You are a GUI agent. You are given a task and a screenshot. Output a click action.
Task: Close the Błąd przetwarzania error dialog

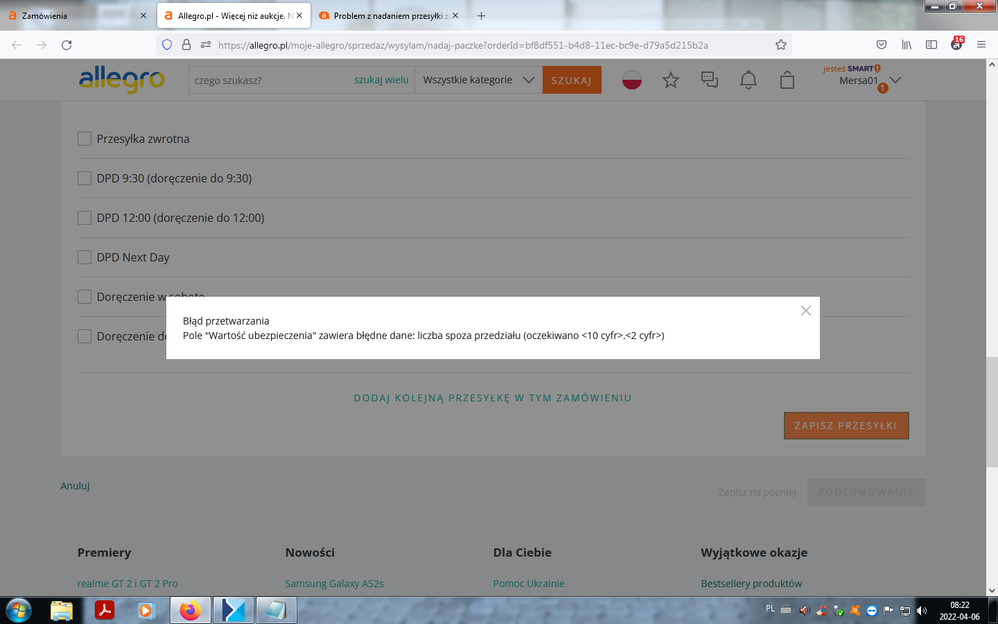point(805,311)
